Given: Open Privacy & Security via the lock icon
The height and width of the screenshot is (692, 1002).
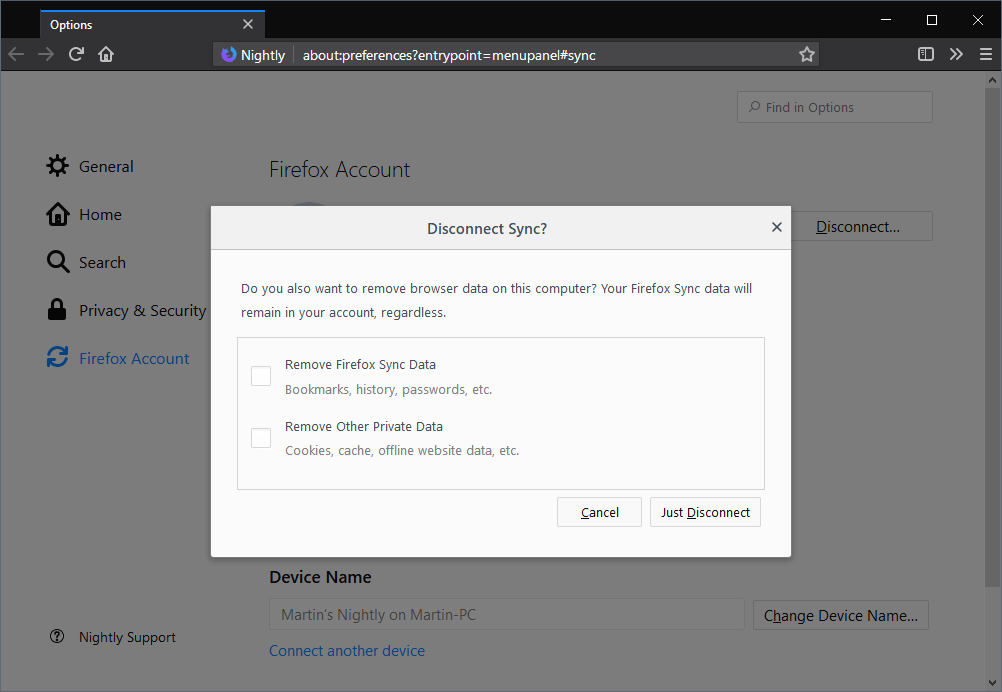Looking at the screenshot, I should pyautogui.click(x=57, y=309).
